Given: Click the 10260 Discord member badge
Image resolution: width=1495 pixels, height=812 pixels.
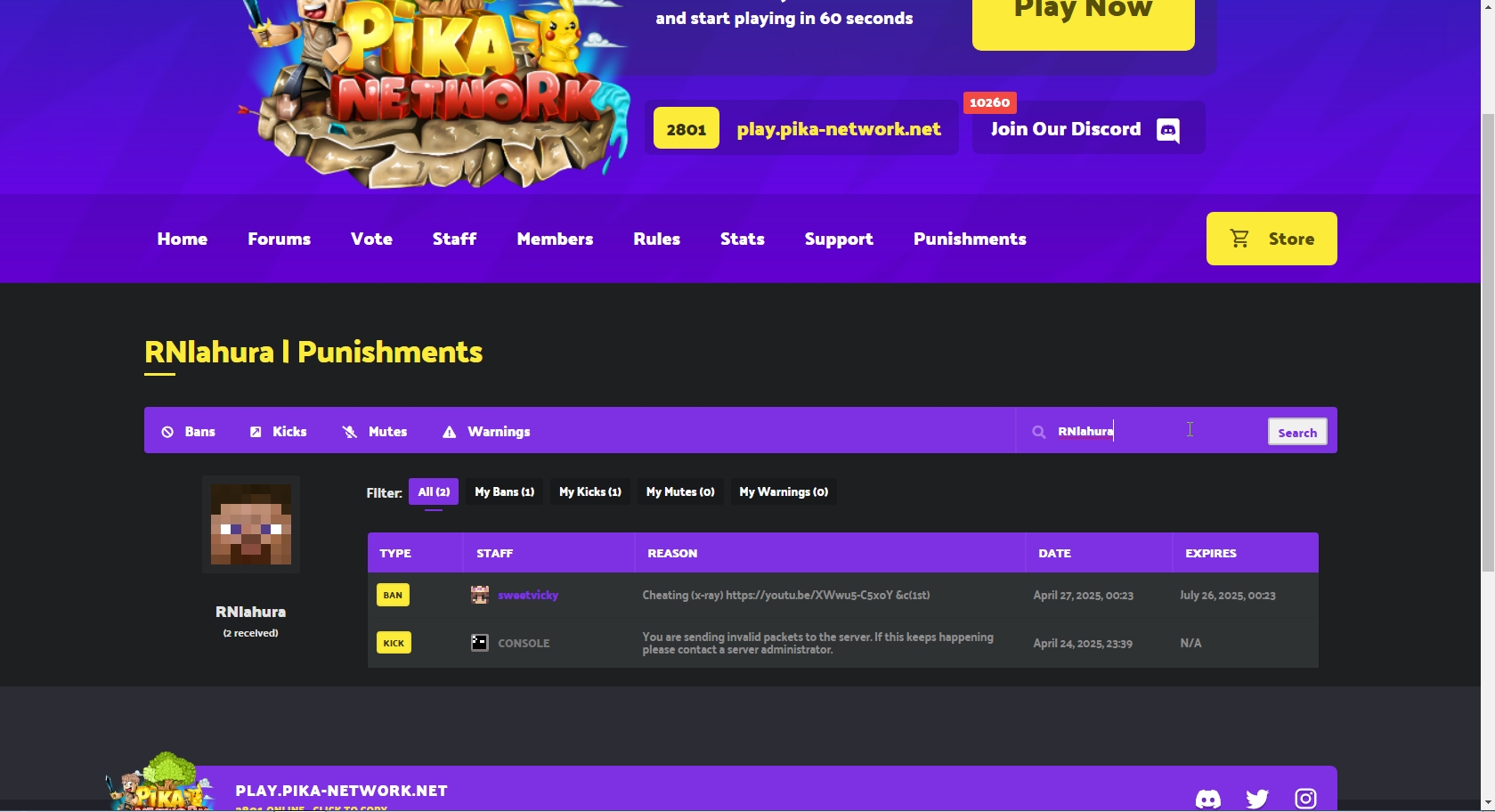Looking at the screenshot, I should pyautogui.click(x=990, y=102).
